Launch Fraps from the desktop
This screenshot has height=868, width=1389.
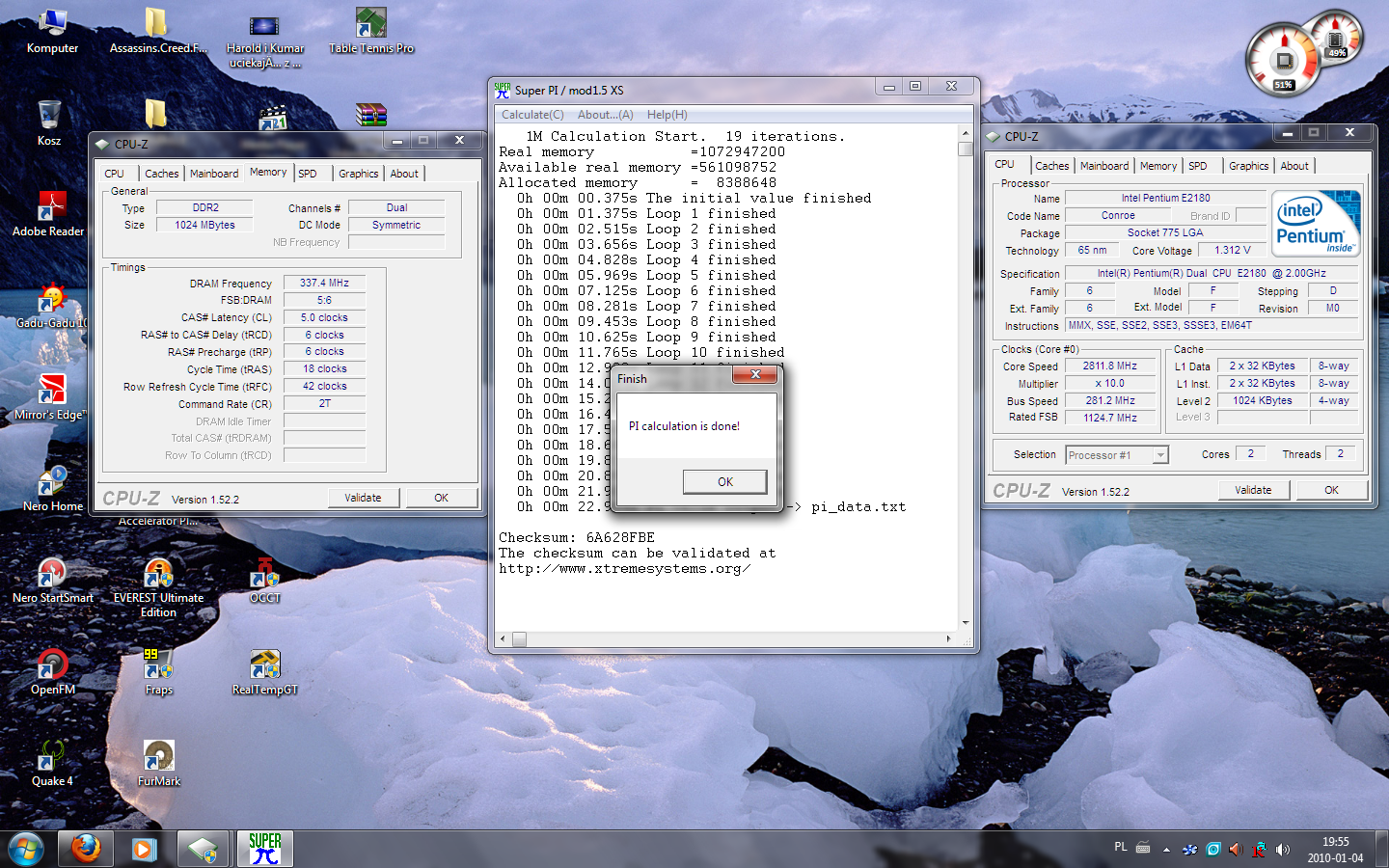tap(158, 666)
